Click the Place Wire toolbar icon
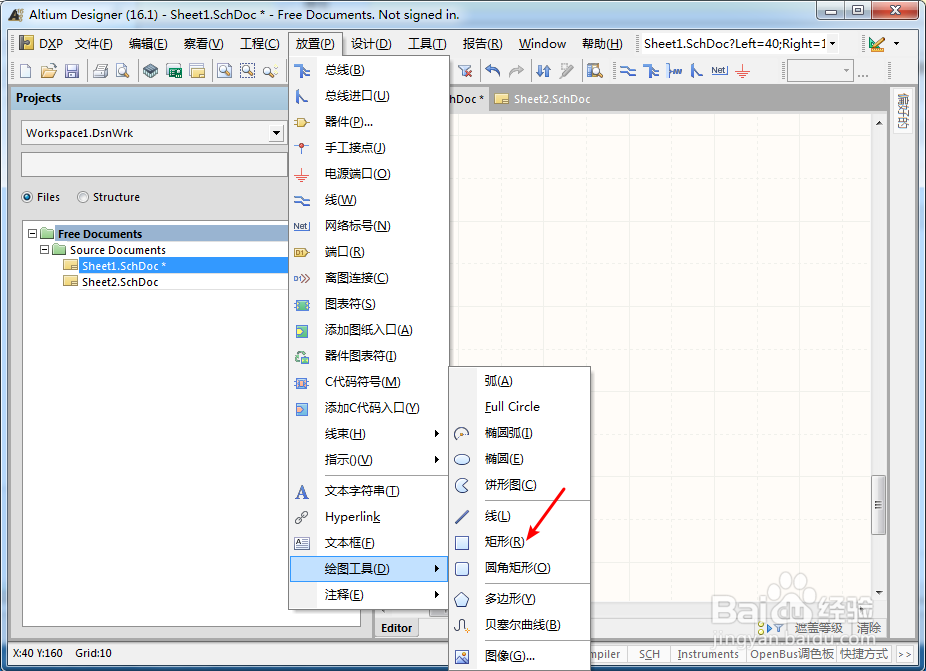 click(x=628, y=71)
